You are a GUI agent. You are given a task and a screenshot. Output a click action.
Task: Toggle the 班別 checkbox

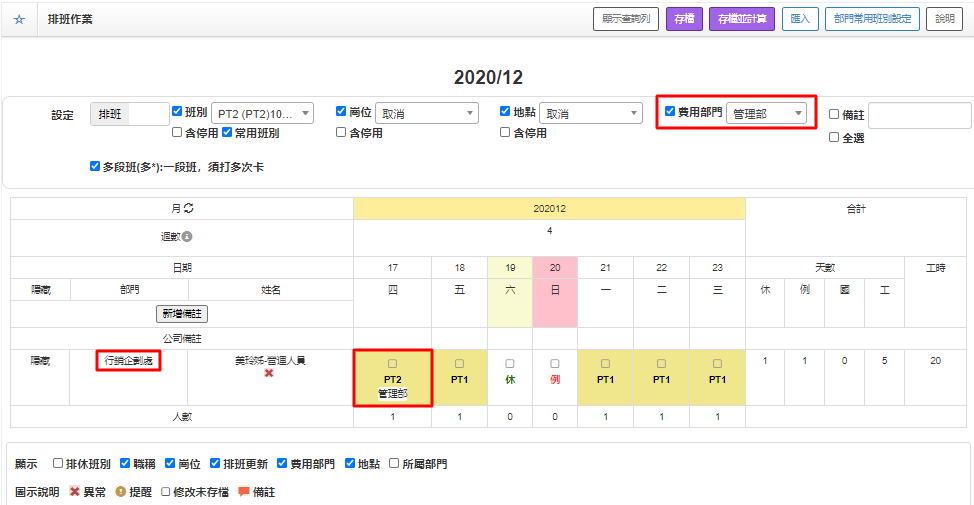pyautogui.click(x=177, y=111)
